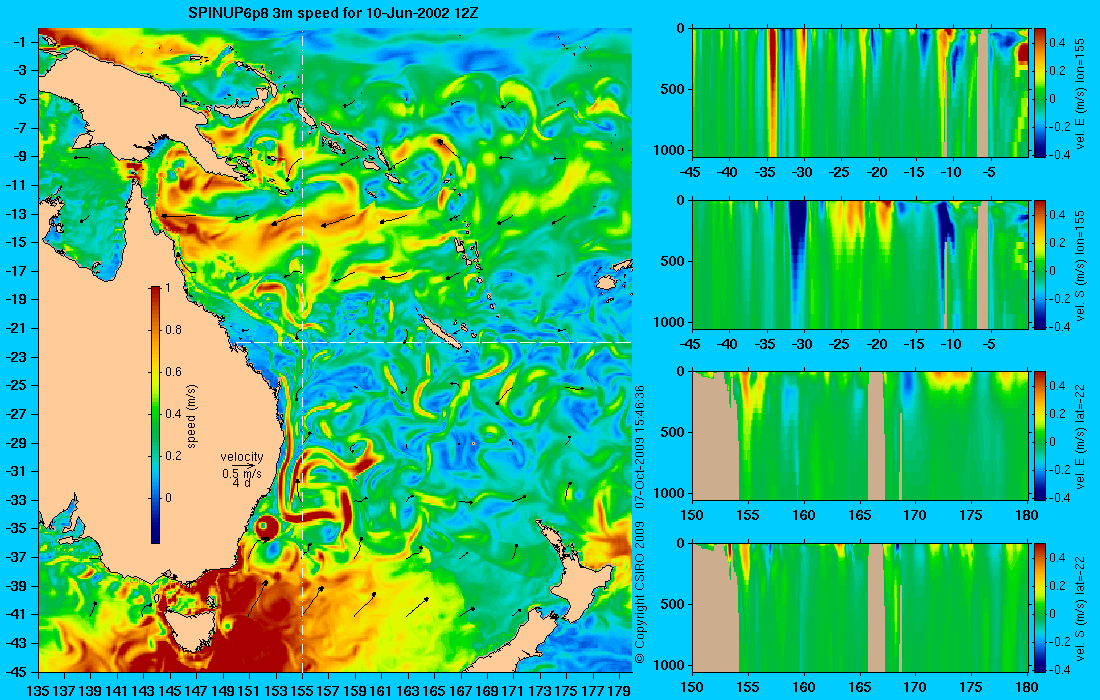Screen dimensions: 1100x700
Task: Click the 500 depth tick of the top section
Action: (x=674, y=89)
